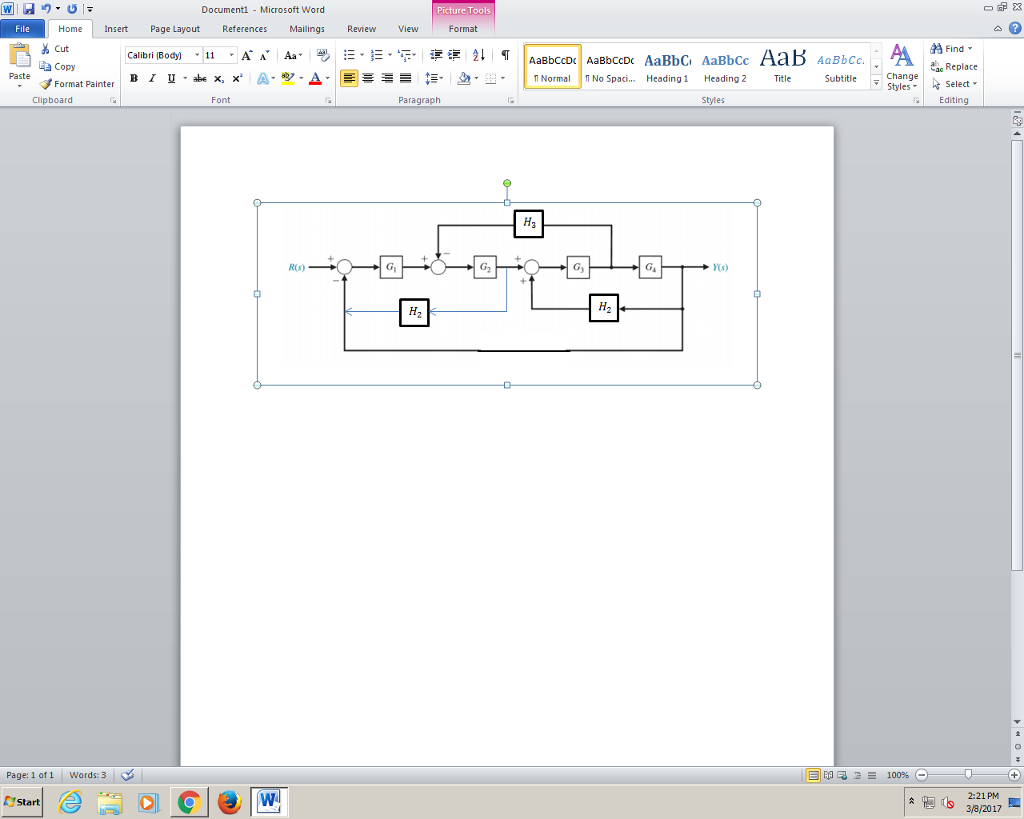Open the font size dropdown
The image size is (1024, 819).
click(231, 55)
